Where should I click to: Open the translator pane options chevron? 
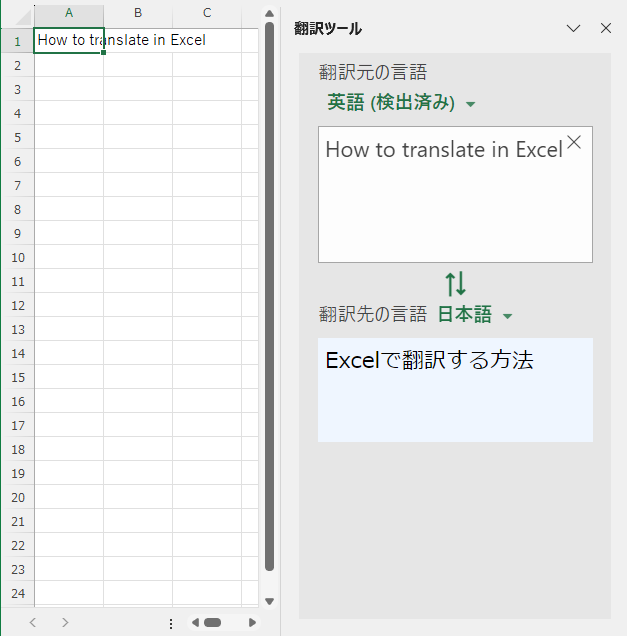tap(573, 28)
